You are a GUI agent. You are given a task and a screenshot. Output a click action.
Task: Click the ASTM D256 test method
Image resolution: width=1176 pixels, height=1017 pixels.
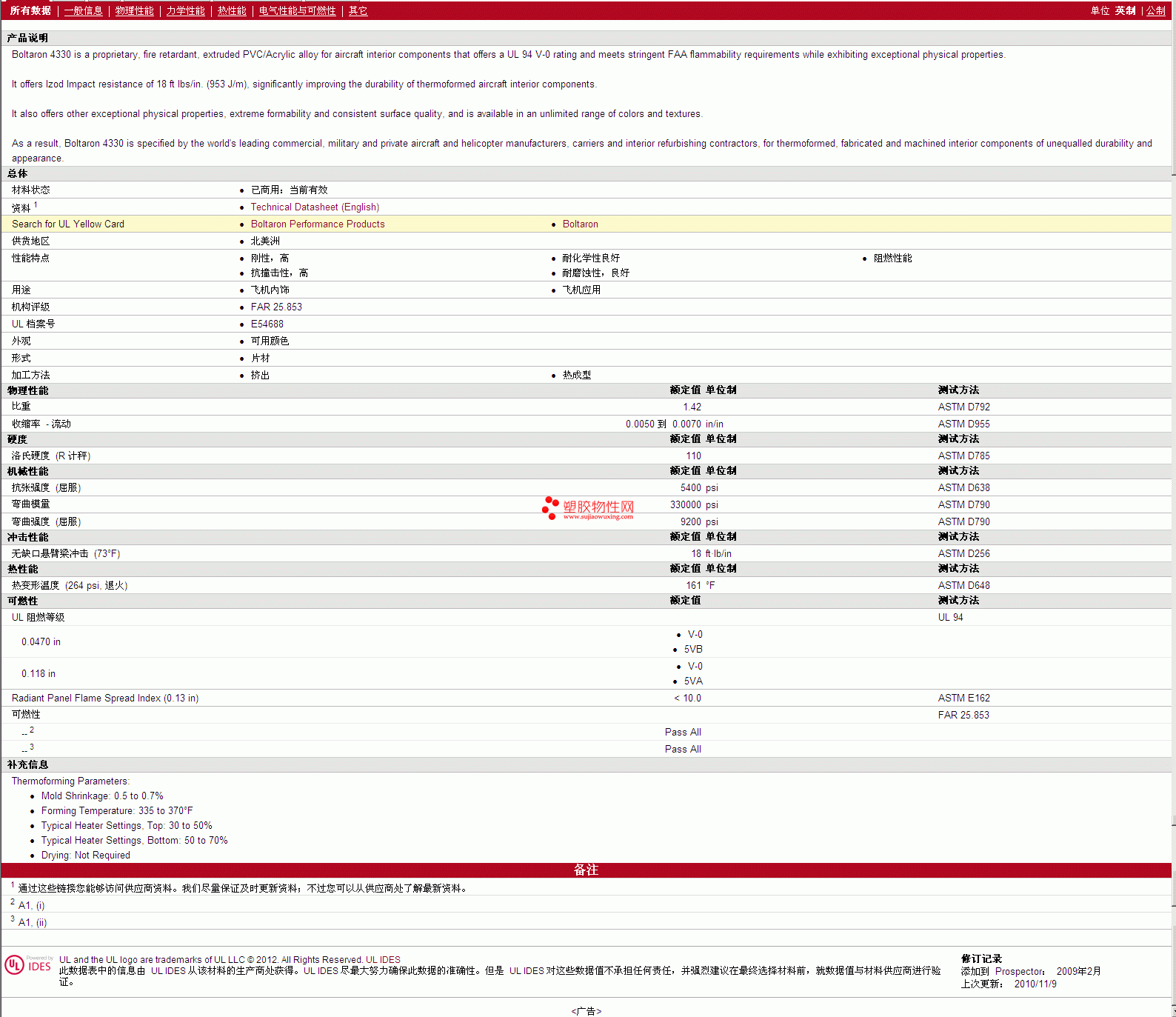click(x=963, y=553)
